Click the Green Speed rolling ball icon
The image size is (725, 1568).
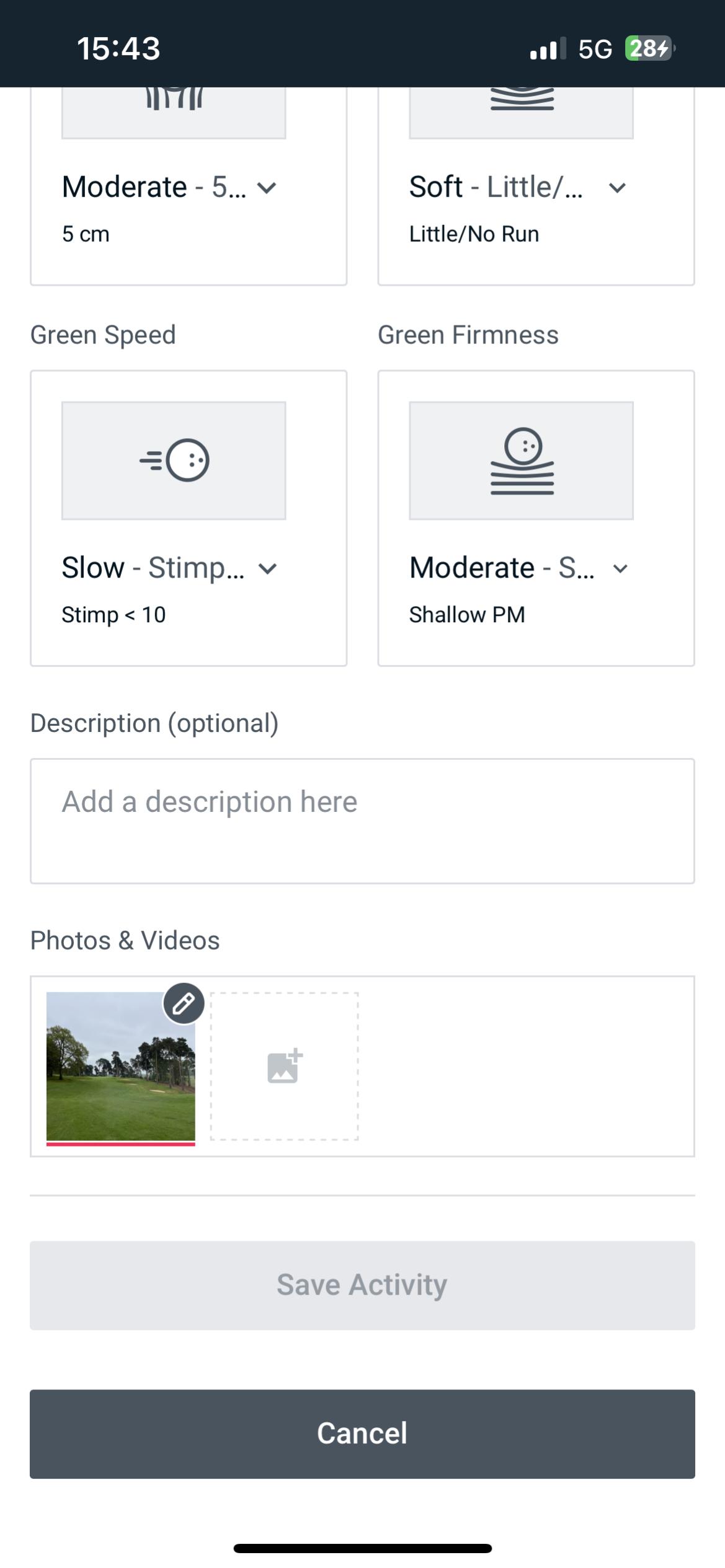174,460
